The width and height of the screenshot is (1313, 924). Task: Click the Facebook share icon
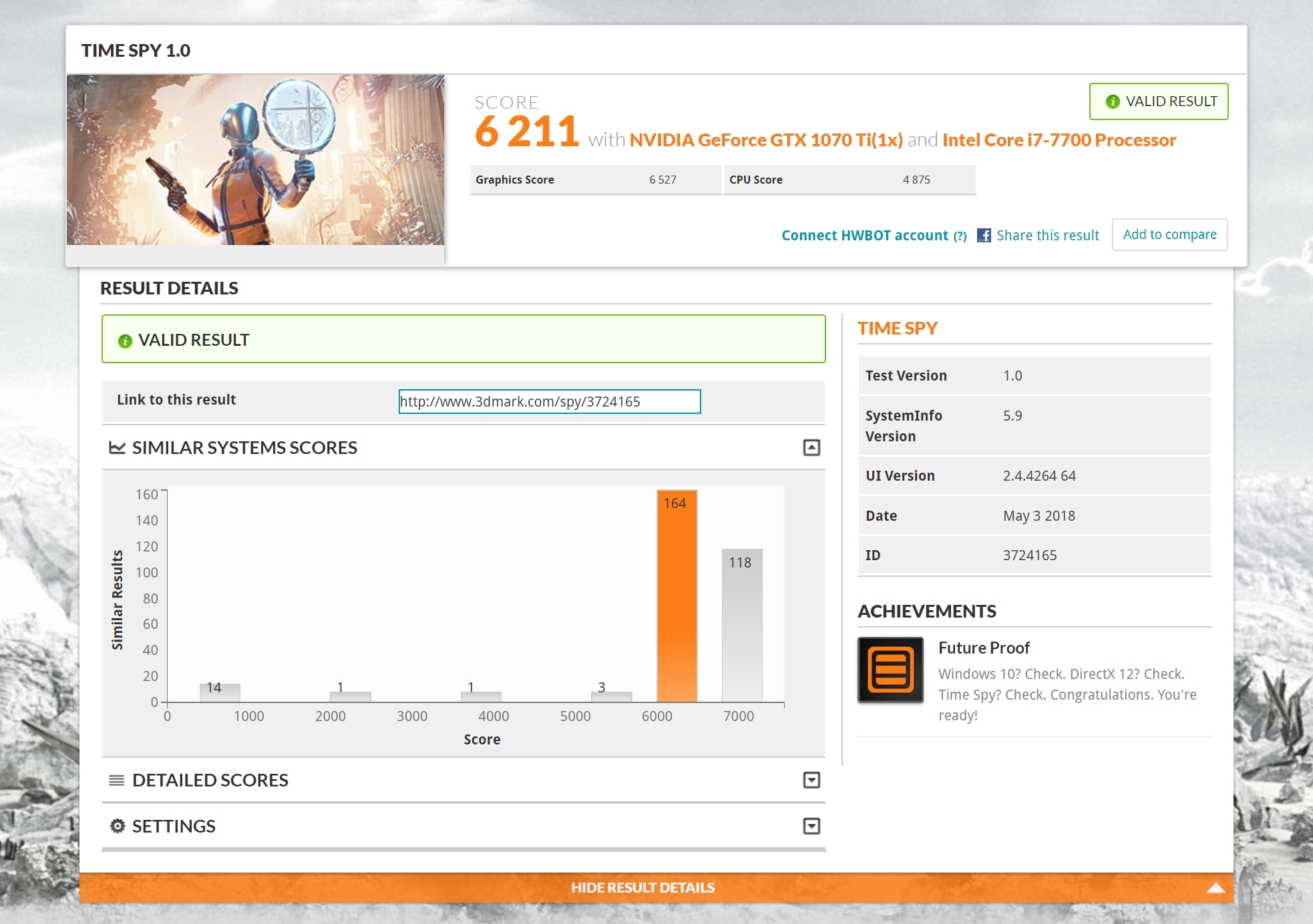984,235
